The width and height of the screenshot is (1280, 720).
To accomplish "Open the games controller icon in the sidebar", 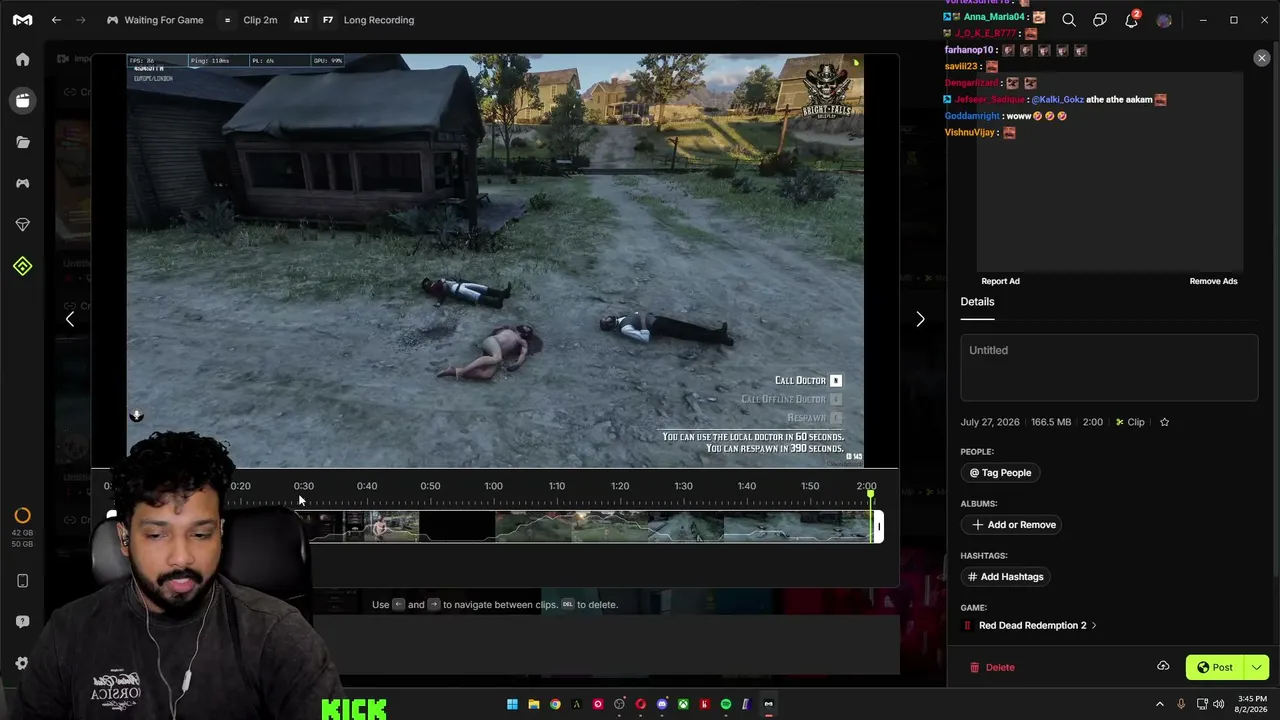I will 22,184.
